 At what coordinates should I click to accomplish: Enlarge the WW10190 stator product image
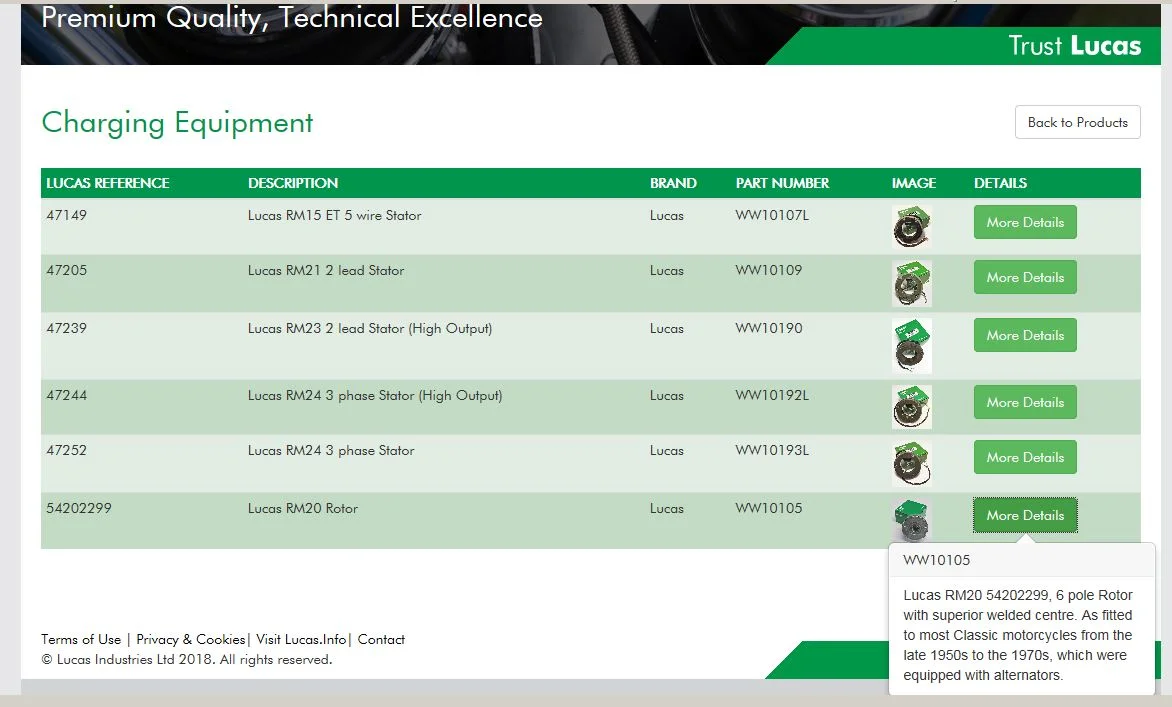(x=911, y=346)
